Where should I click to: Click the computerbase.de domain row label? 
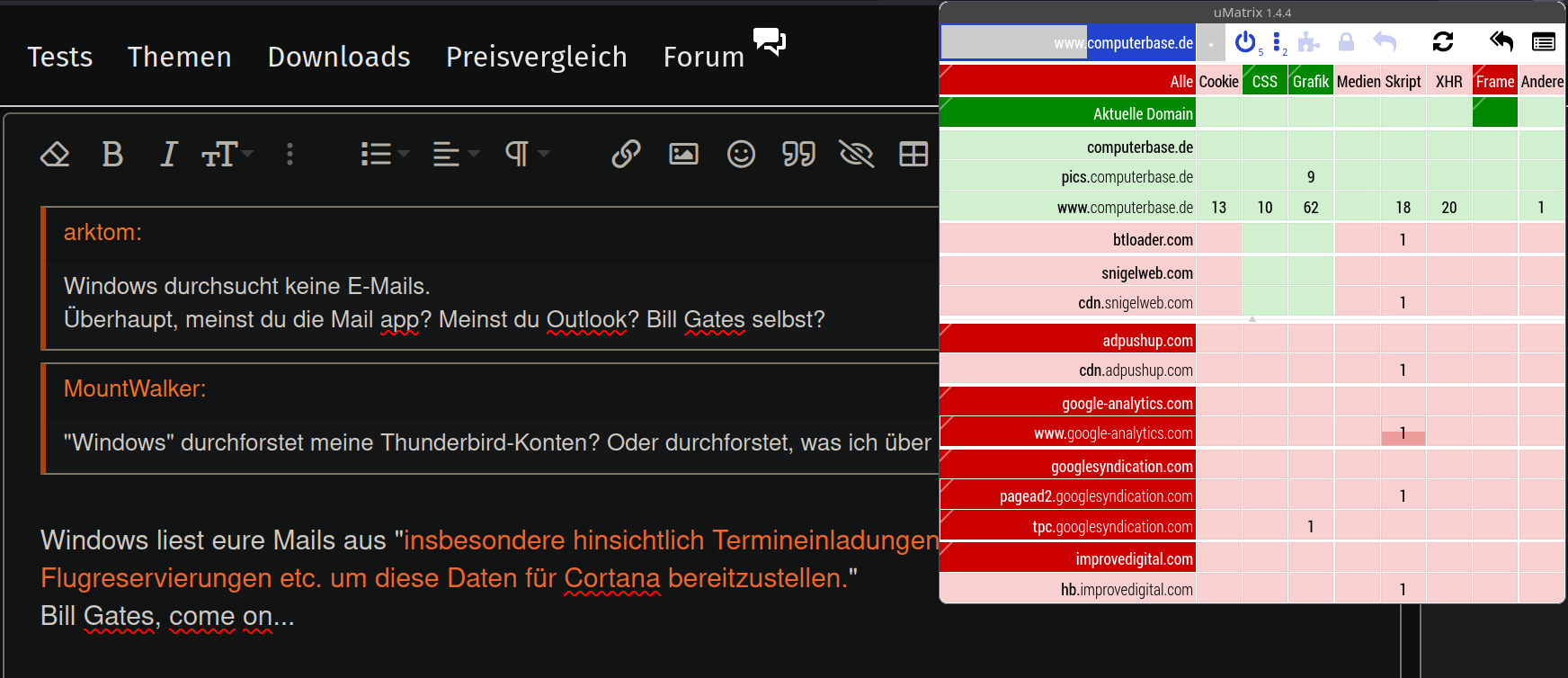[x=1067, y=147]
